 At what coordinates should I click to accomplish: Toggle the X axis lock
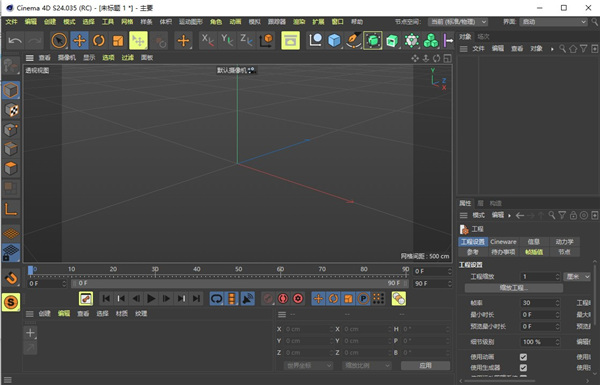coord(207,41)
